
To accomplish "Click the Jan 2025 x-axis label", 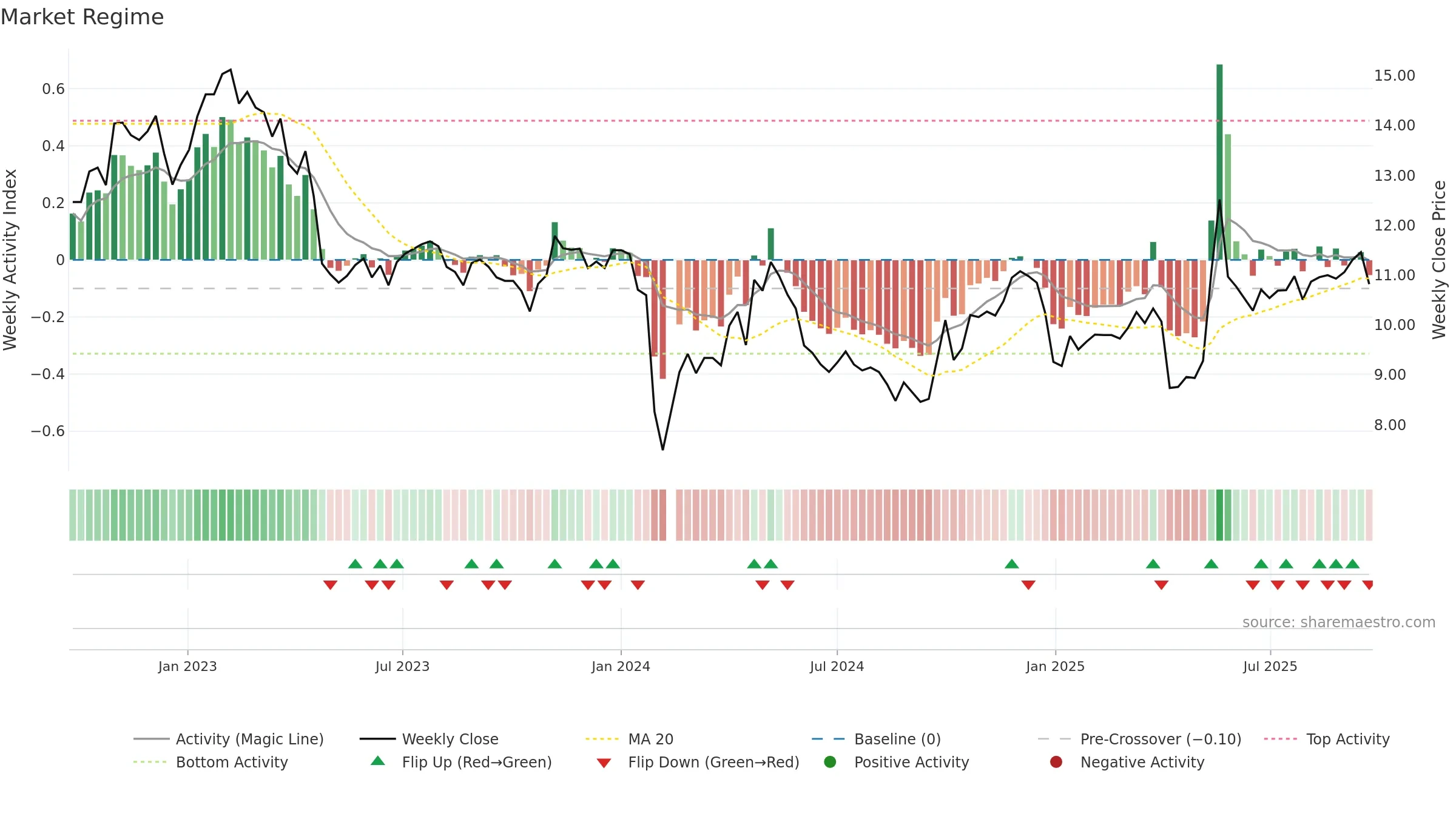I will (1055, 667).
